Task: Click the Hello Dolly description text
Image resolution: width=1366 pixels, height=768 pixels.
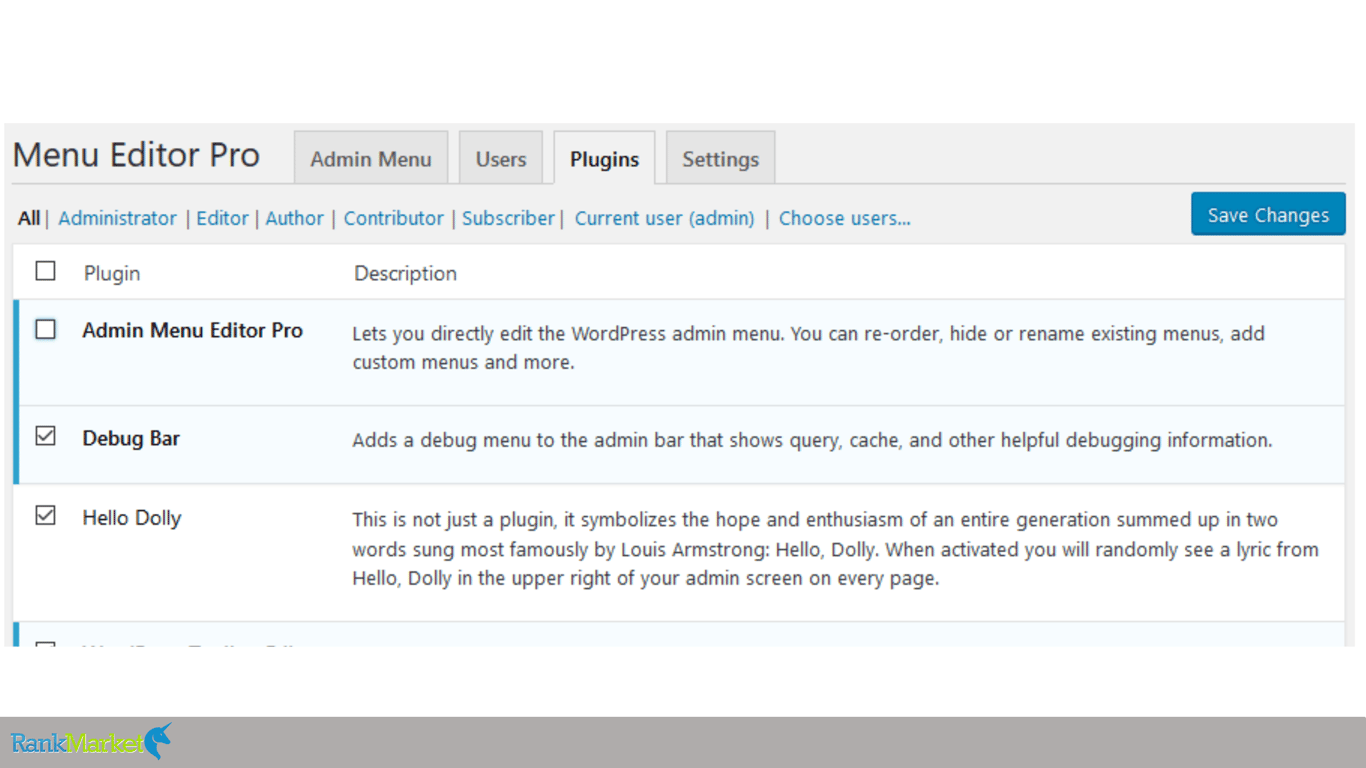Action: 835,549
